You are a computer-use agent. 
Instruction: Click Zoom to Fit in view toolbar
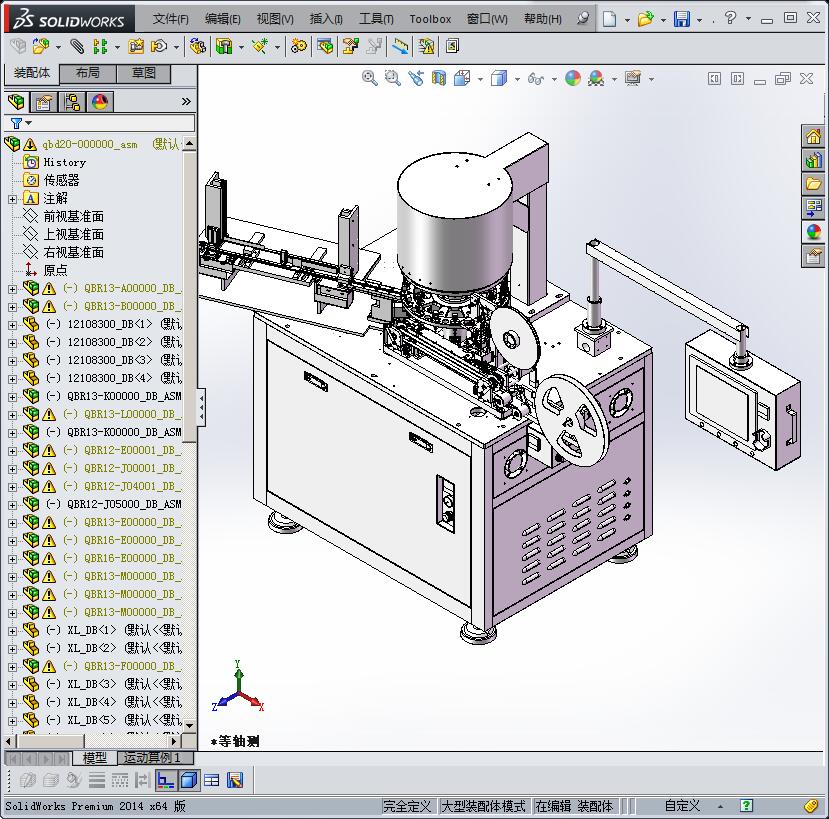tap(370, 79)
